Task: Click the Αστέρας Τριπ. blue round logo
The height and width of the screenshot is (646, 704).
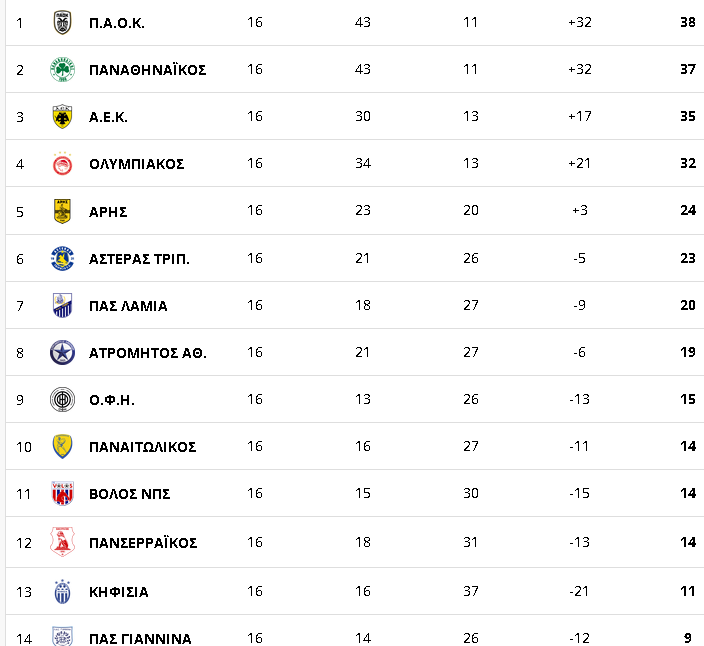Action: click(x=62, y=258)
